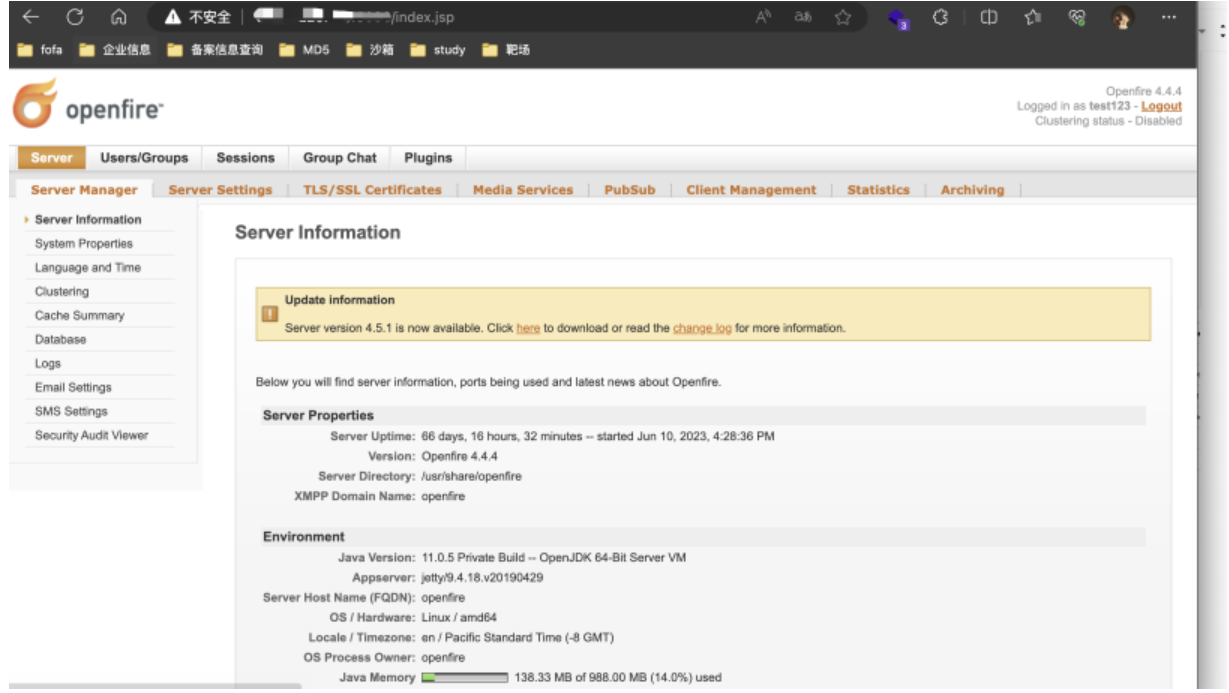The image size is (1229, 693).
Task: Open the Server Settings subtab
Action: tap(220, 190)
